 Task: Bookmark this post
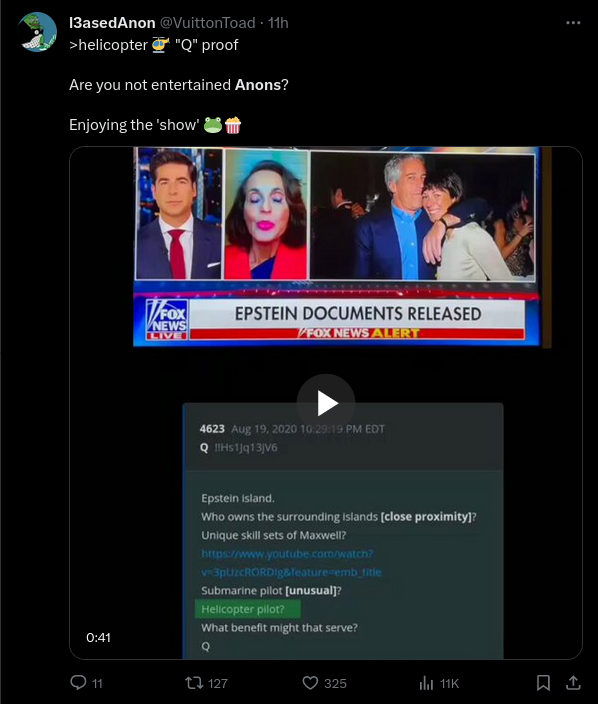point(543,683)
